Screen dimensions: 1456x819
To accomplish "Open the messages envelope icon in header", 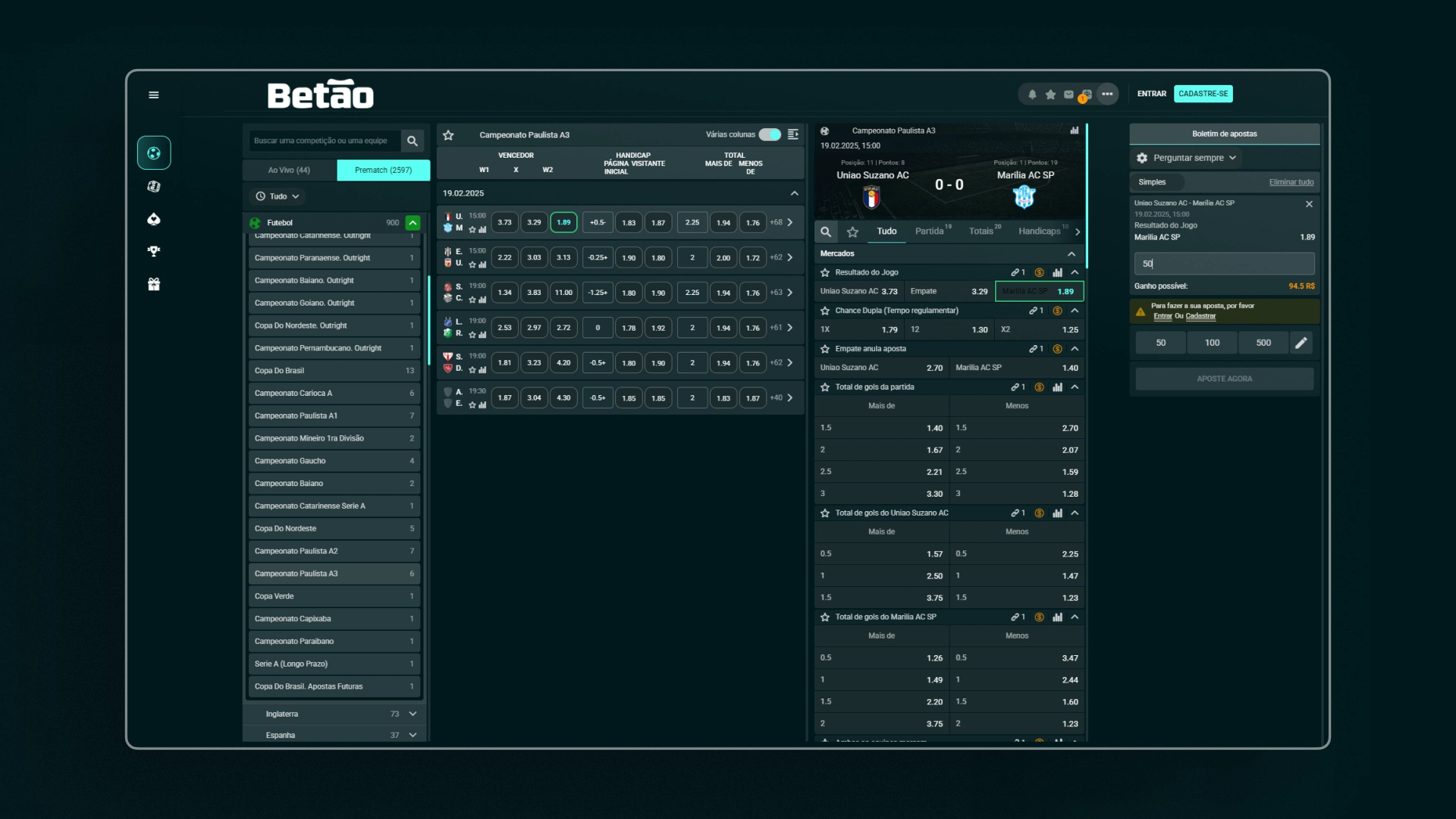I will point(1068,94).
